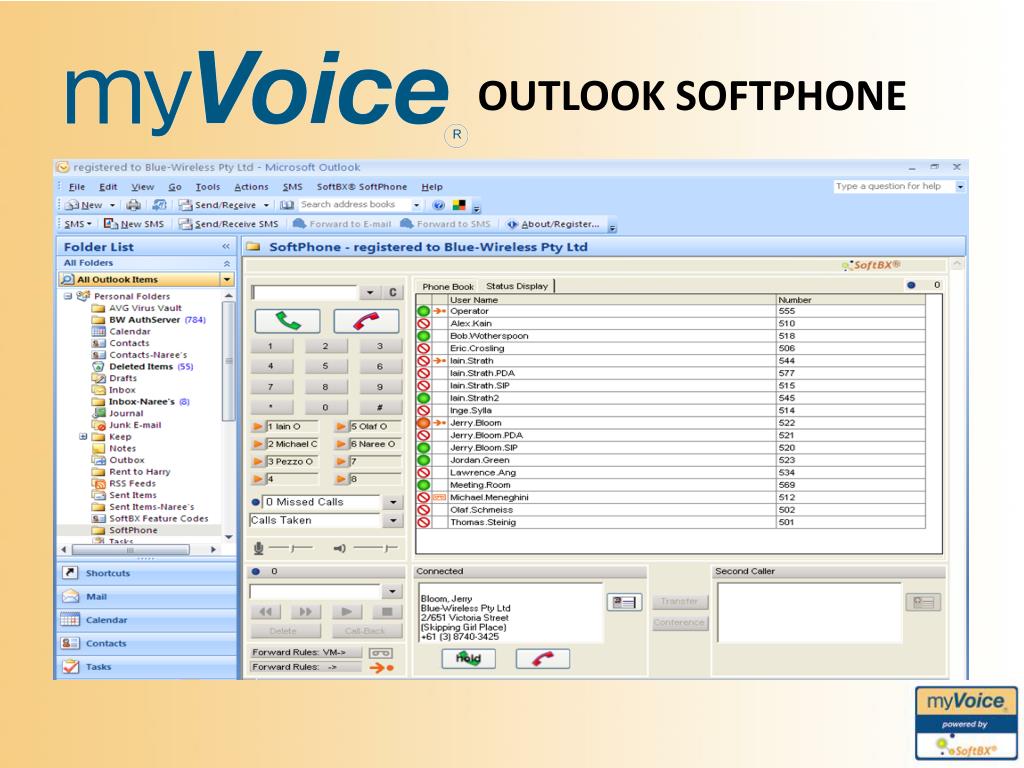Click the green status icon for Operator
This screenshot has width=1024, height=768.
(423, 312)
